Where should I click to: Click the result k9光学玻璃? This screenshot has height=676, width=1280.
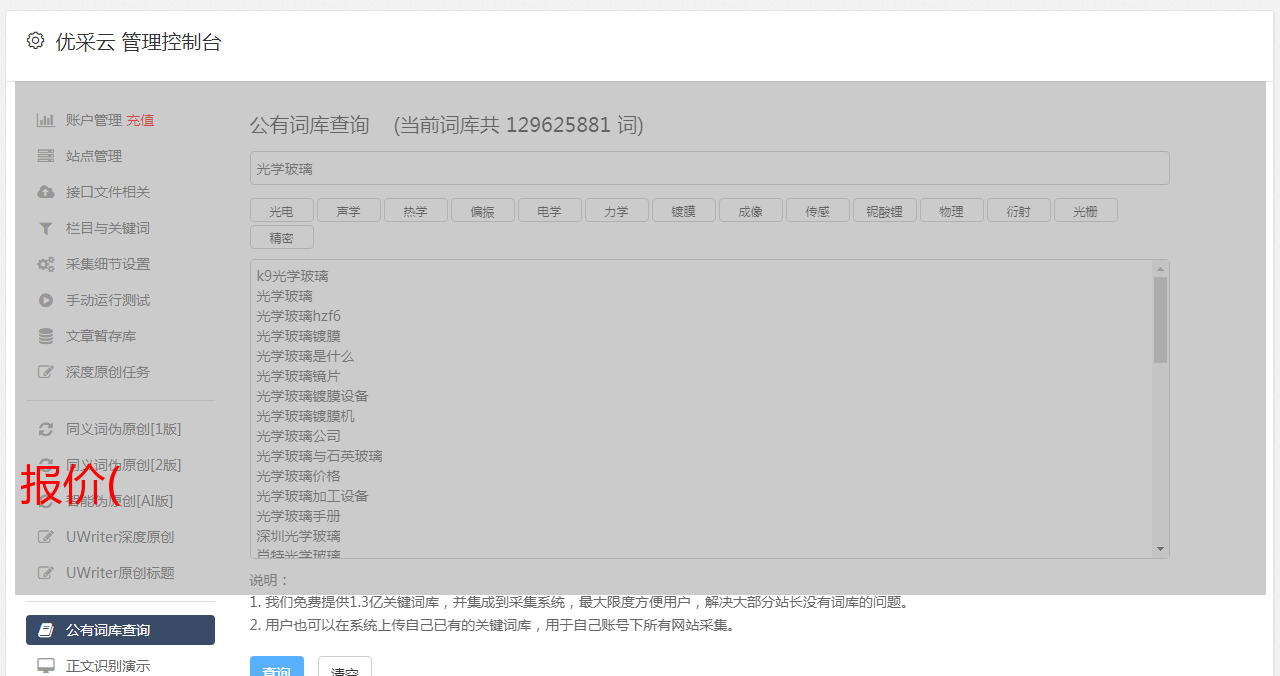[x=292, y=276]
